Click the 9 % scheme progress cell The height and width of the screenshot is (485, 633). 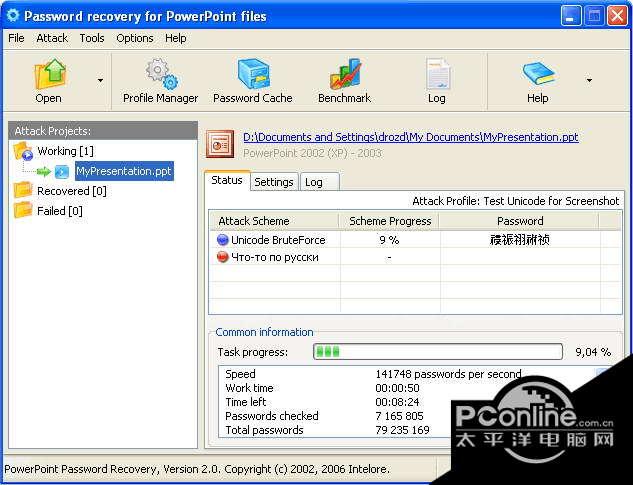389,240
